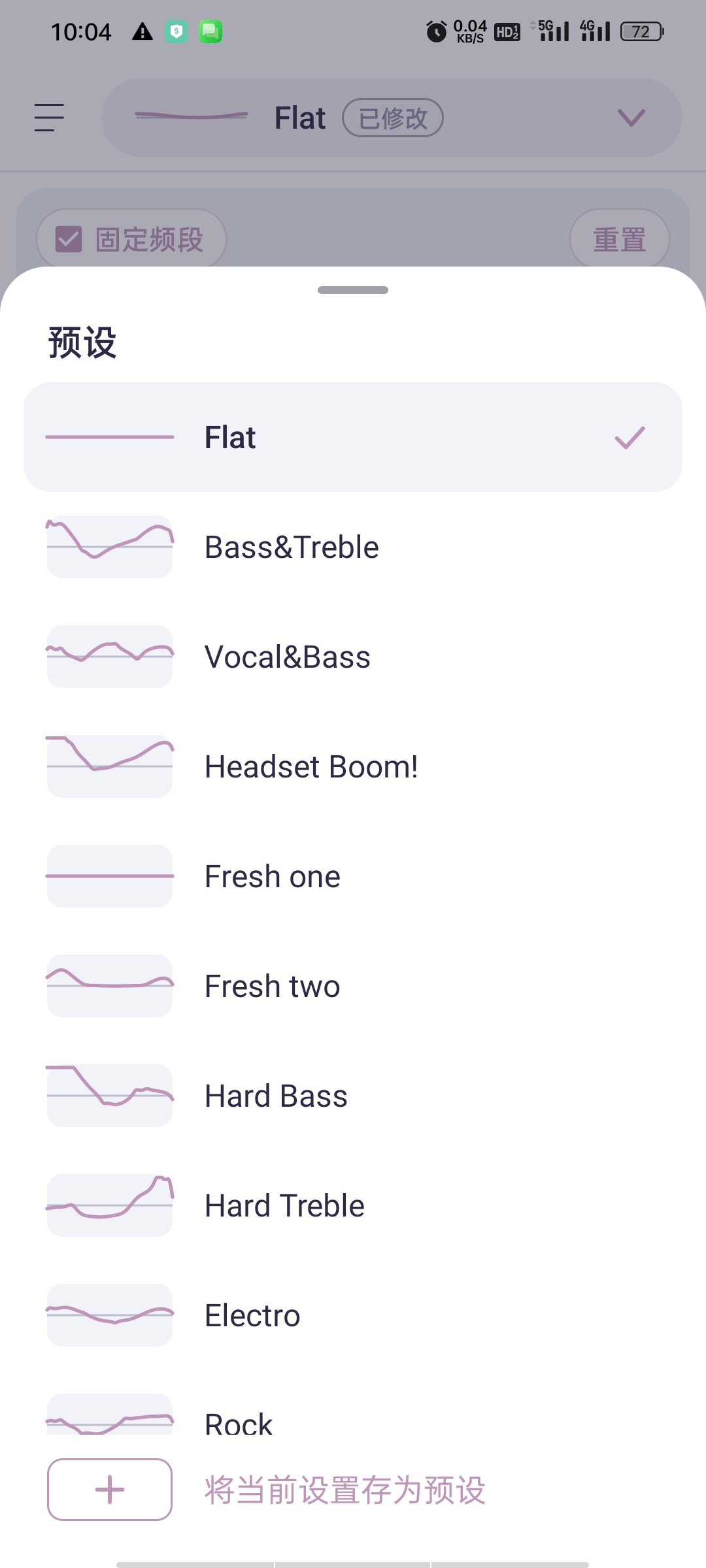Tap the Electro curve icon
This screenshot has width=706, height=1568.
pos(110,1315)
